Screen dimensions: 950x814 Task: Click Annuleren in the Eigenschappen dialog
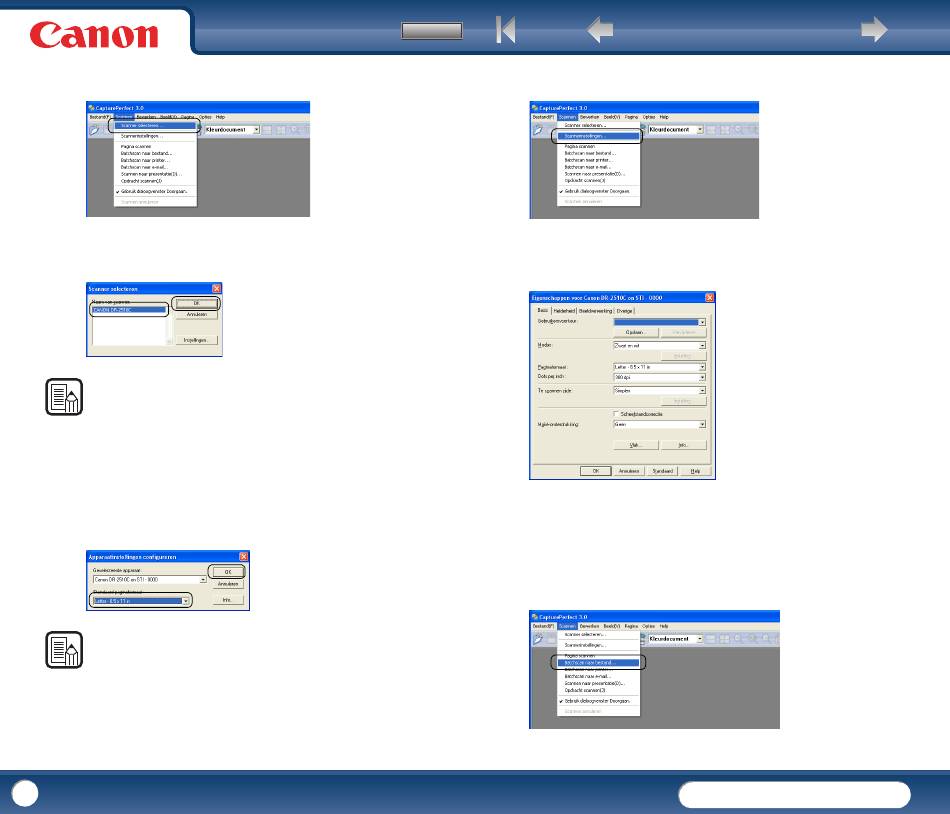629,471
